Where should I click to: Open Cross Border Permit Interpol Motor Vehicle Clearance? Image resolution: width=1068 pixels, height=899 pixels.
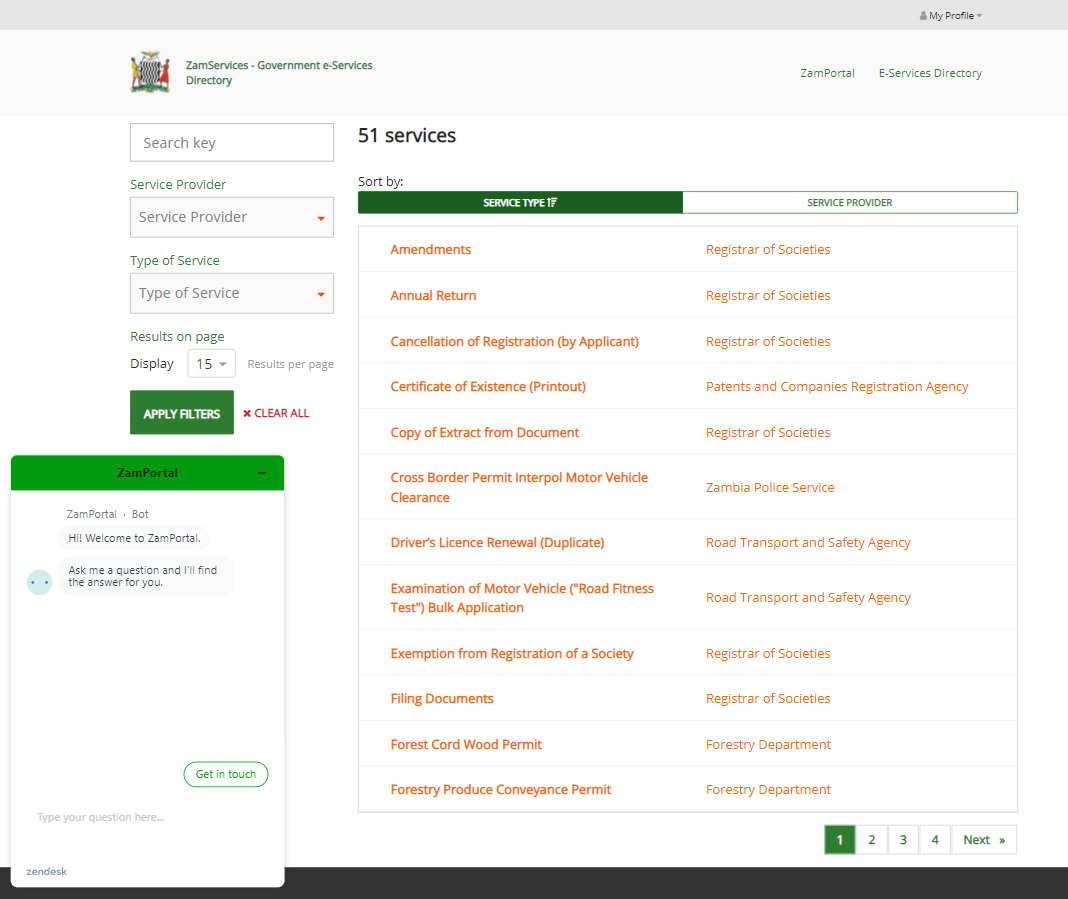point(519,487)
